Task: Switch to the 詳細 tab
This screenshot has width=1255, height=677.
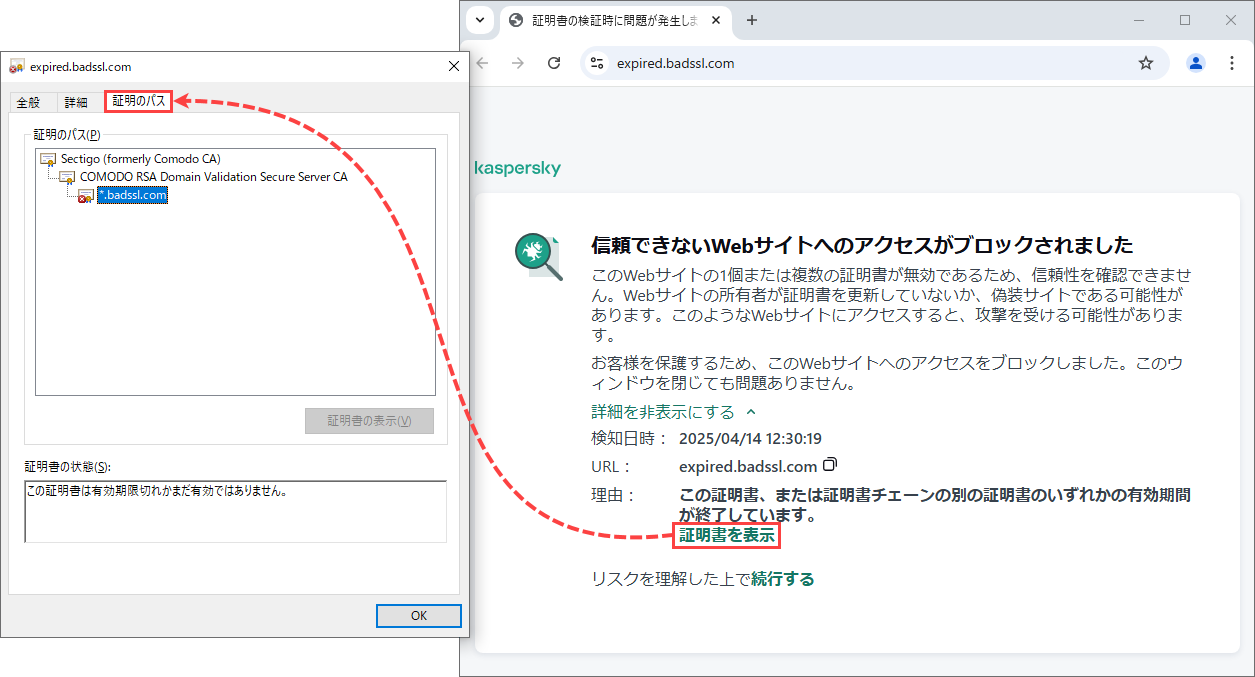Action: click(74, 101)
